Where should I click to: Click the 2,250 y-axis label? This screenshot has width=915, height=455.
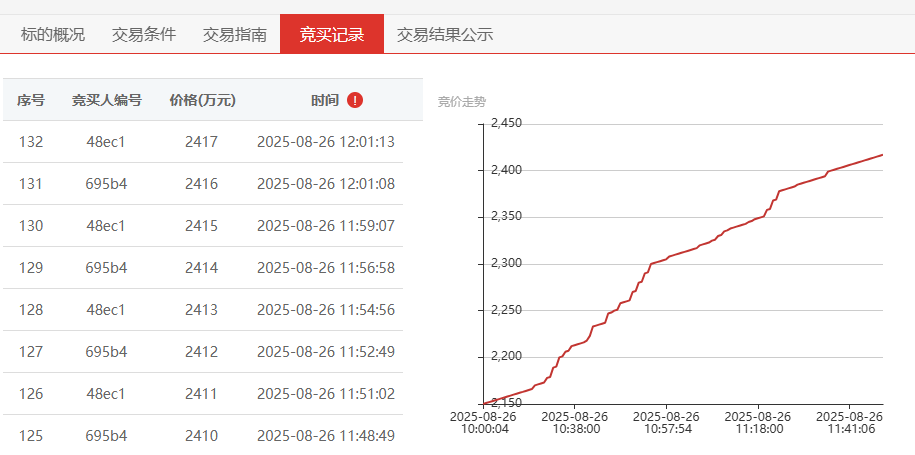click(507, 310)
